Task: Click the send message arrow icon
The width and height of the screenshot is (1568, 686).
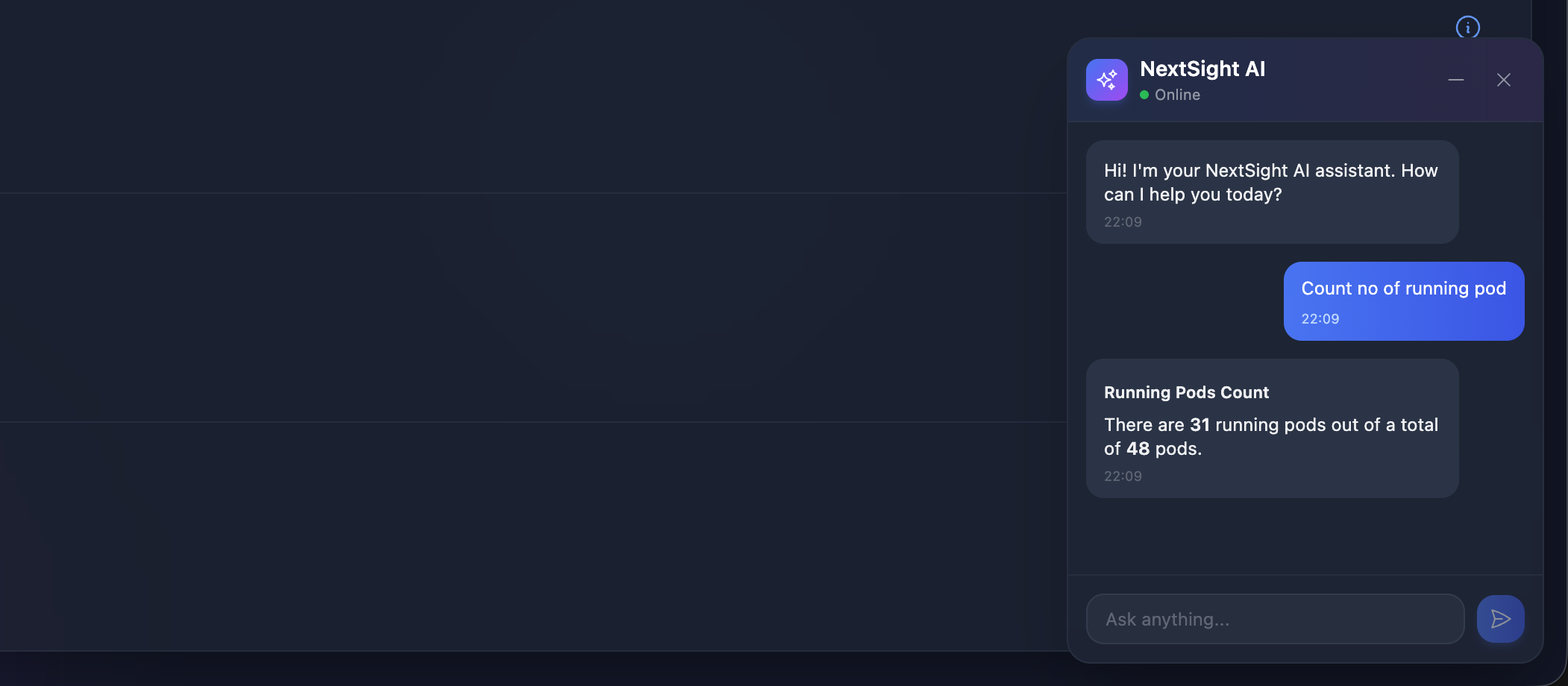Action: (1501, 618)
